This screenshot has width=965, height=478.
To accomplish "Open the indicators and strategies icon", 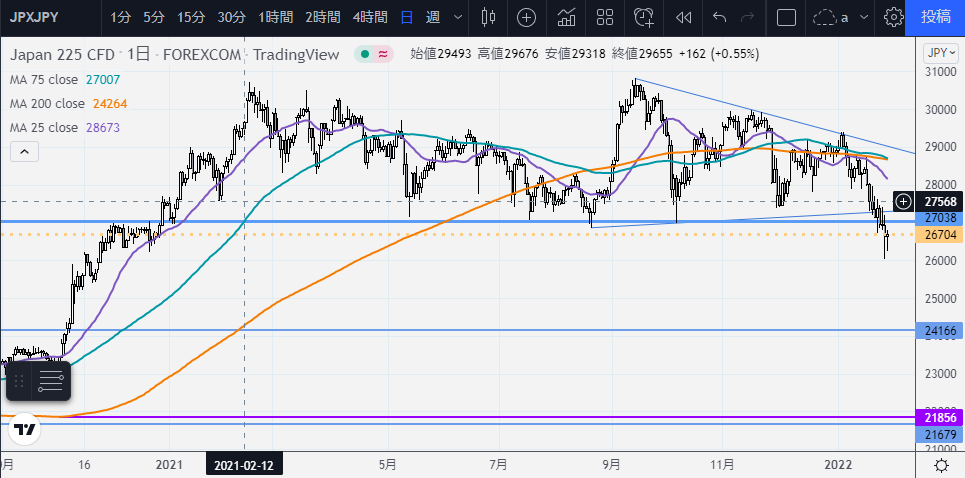I will tap(566, 17).
